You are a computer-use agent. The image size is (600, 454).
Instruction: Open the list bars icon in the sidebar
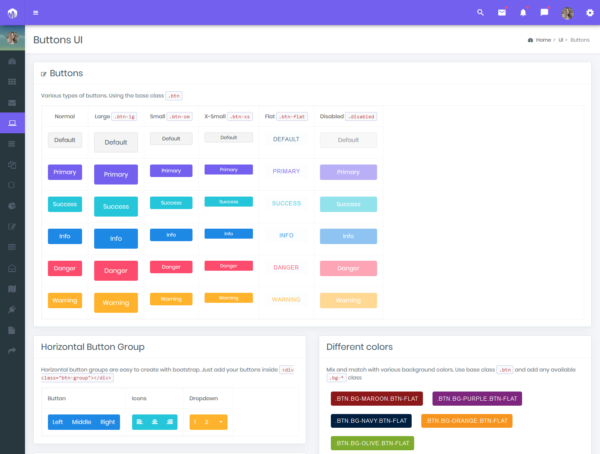tap(12, 144)
